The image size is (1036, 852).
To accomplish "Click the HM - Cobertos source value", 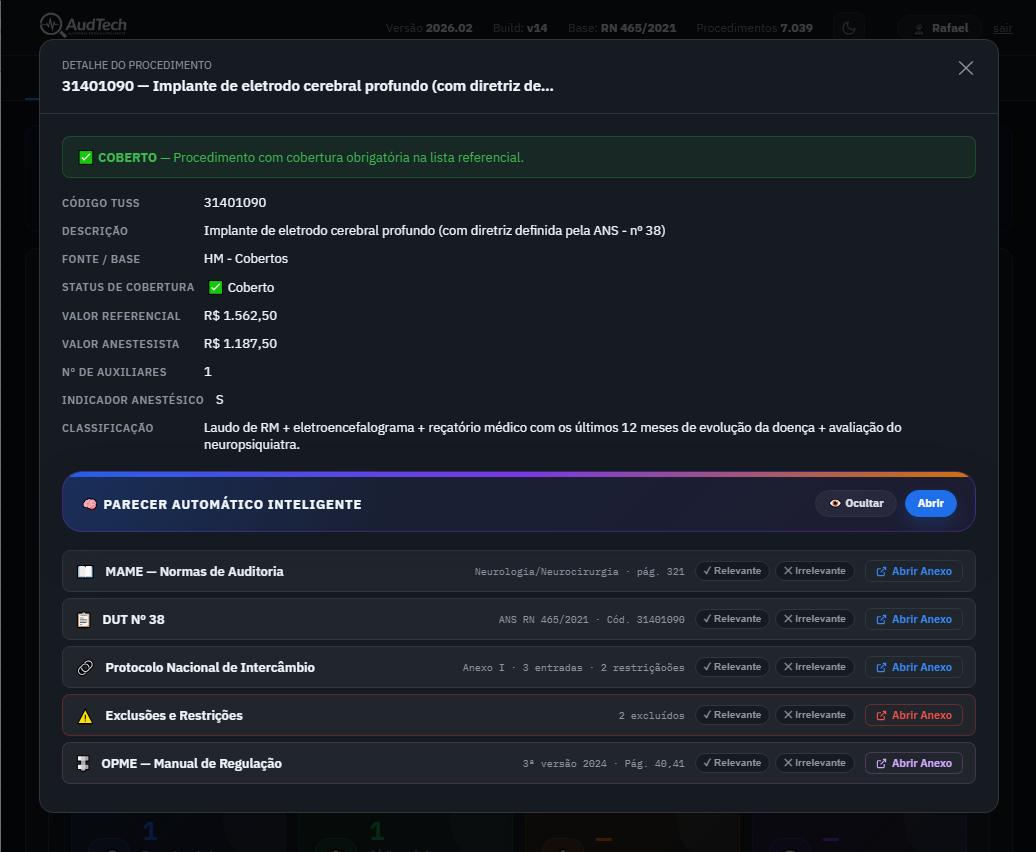I will coord(246,259).
